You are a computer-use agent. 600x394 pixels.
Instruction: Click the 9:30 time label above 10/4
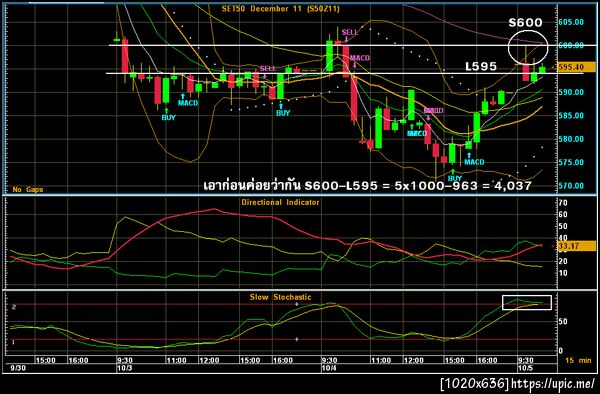(329, 361)
